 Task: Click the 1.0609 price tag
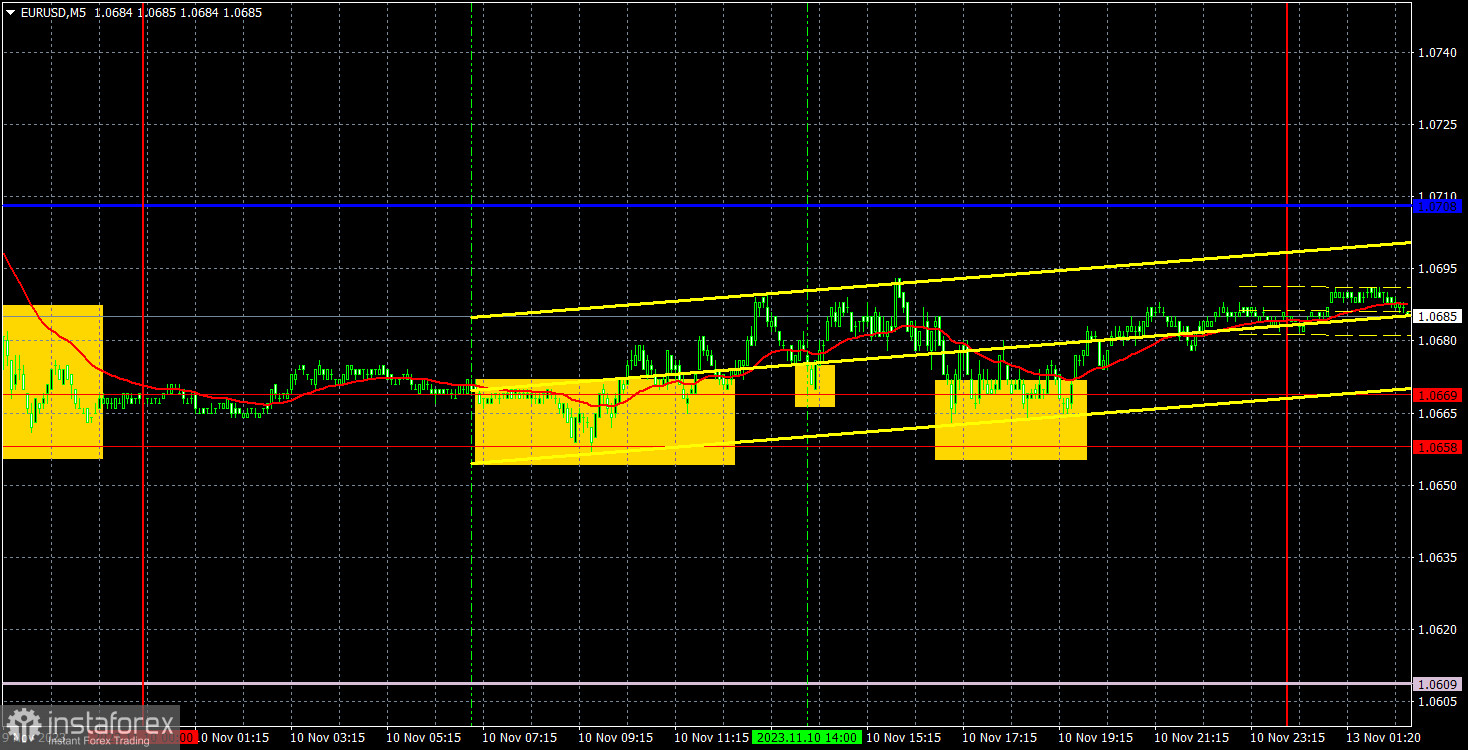point(1438,684)
